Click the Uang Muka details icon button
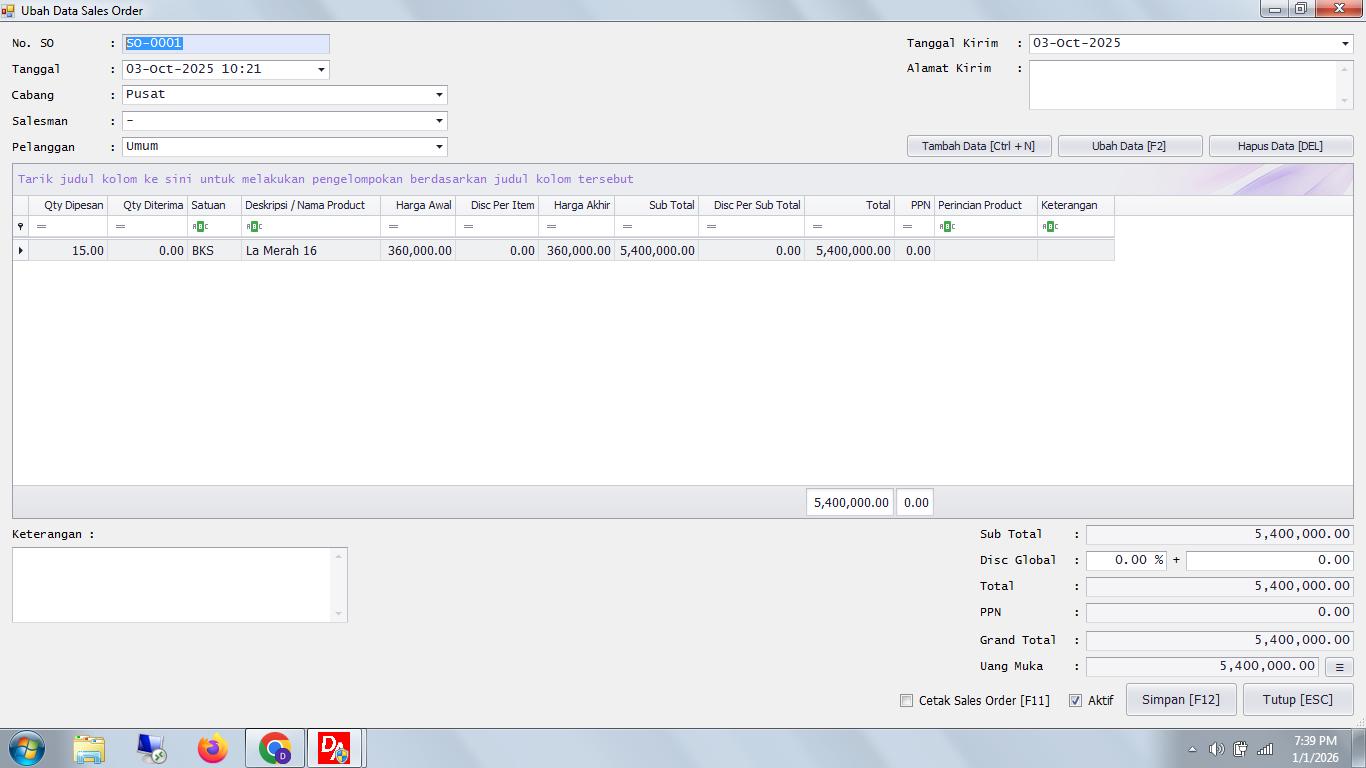Image resolution: width=1366 pixels, height=768 pixels. pyautogui.click(x=1339, y=667)
